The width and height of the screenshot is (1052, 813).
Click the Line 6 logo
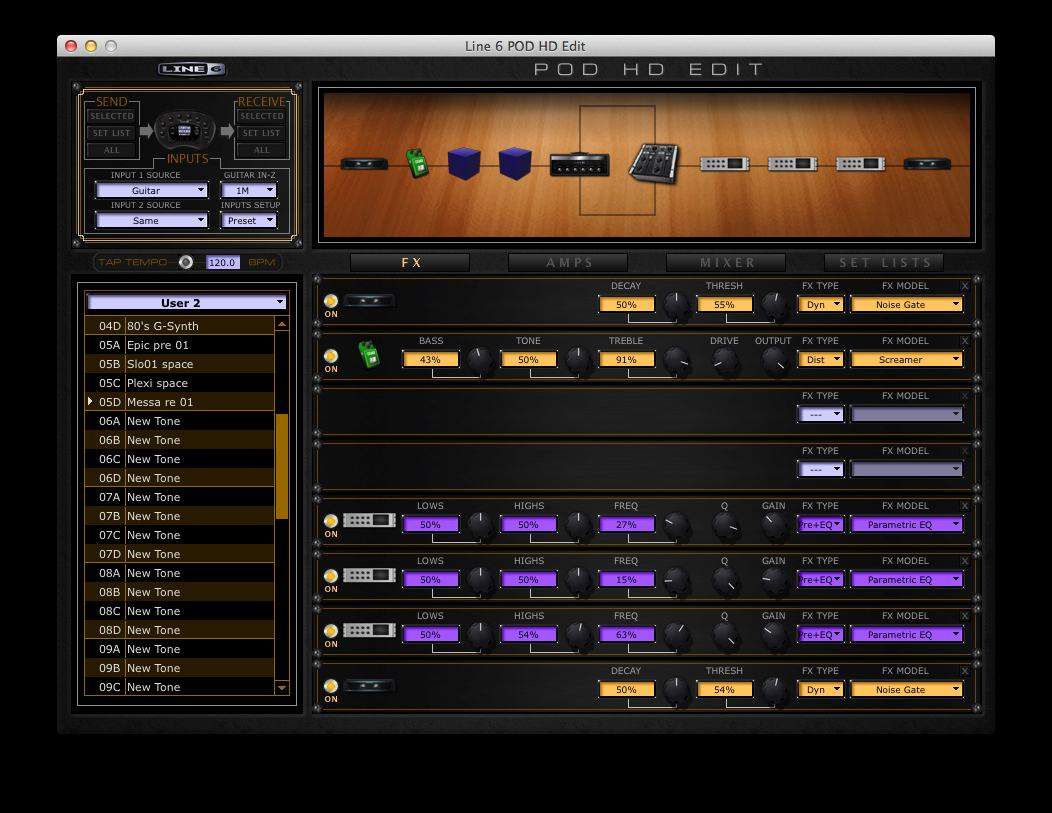pos(191,69)
